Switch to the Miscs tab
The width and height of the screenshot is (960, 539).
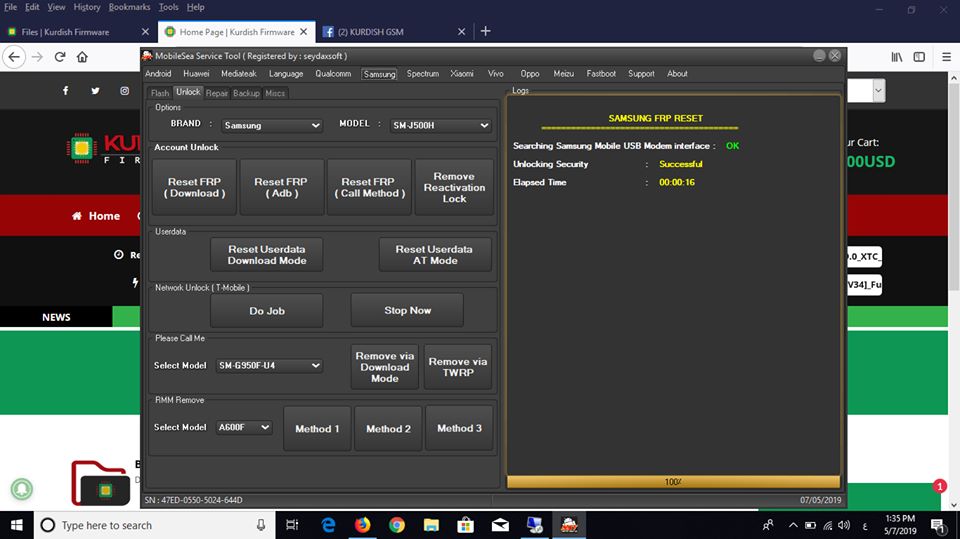[275, 93]
